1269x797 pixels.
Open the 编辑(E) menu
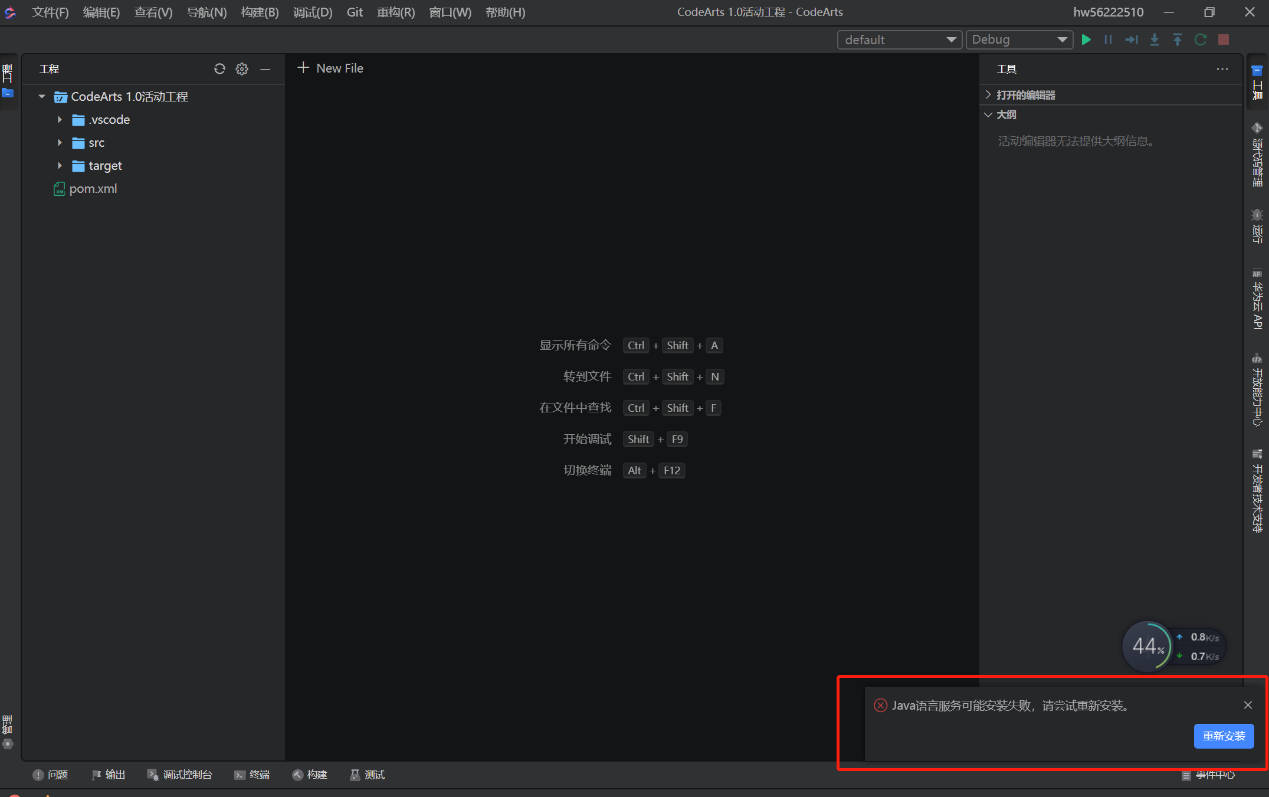(101, 12)
